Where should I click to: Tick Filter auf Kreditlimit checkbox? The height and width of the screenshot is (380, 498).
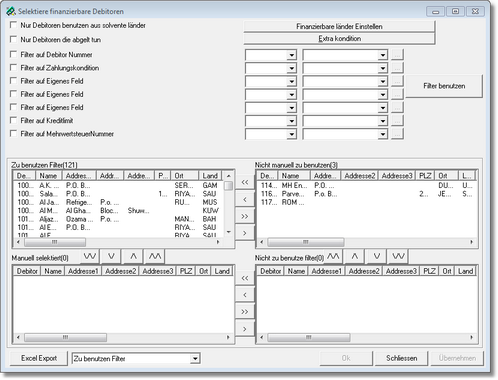tap(13, 120)
